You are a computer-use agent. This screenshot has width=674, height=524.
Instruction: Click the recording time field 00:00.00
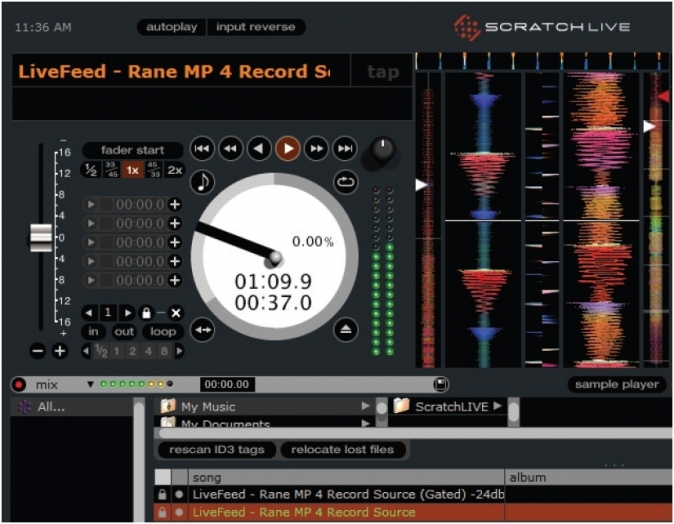pos(227,384)
